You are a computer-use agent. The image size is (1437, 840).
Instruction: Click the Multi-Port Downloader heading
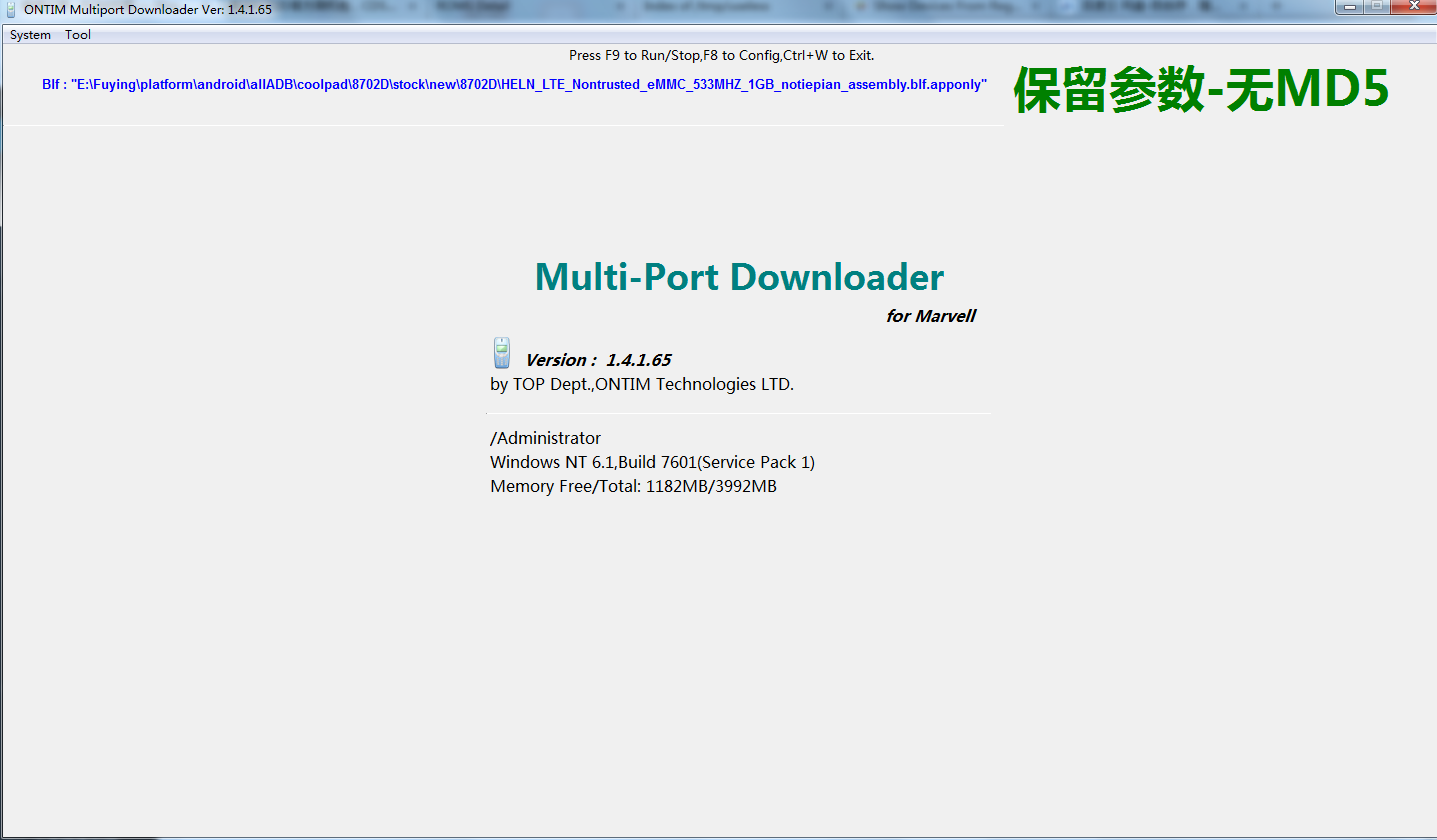click(739, 277)
